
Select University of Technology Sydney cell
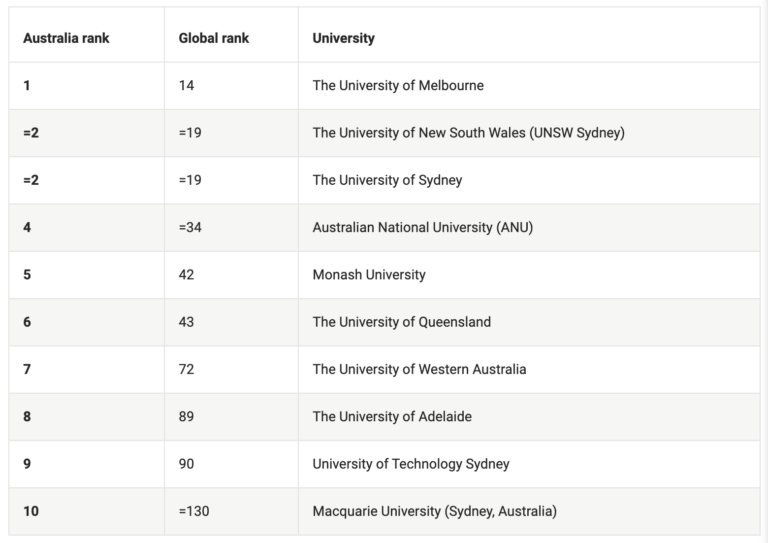point(410,464)
